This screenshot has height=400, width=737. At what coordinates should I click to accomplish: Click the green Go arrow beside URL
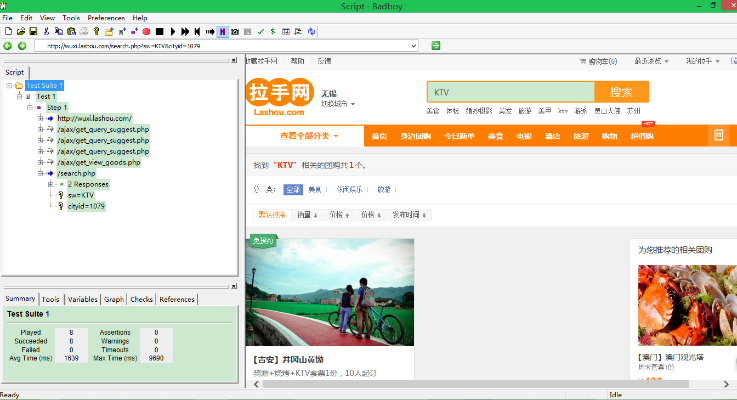(436, 45)
